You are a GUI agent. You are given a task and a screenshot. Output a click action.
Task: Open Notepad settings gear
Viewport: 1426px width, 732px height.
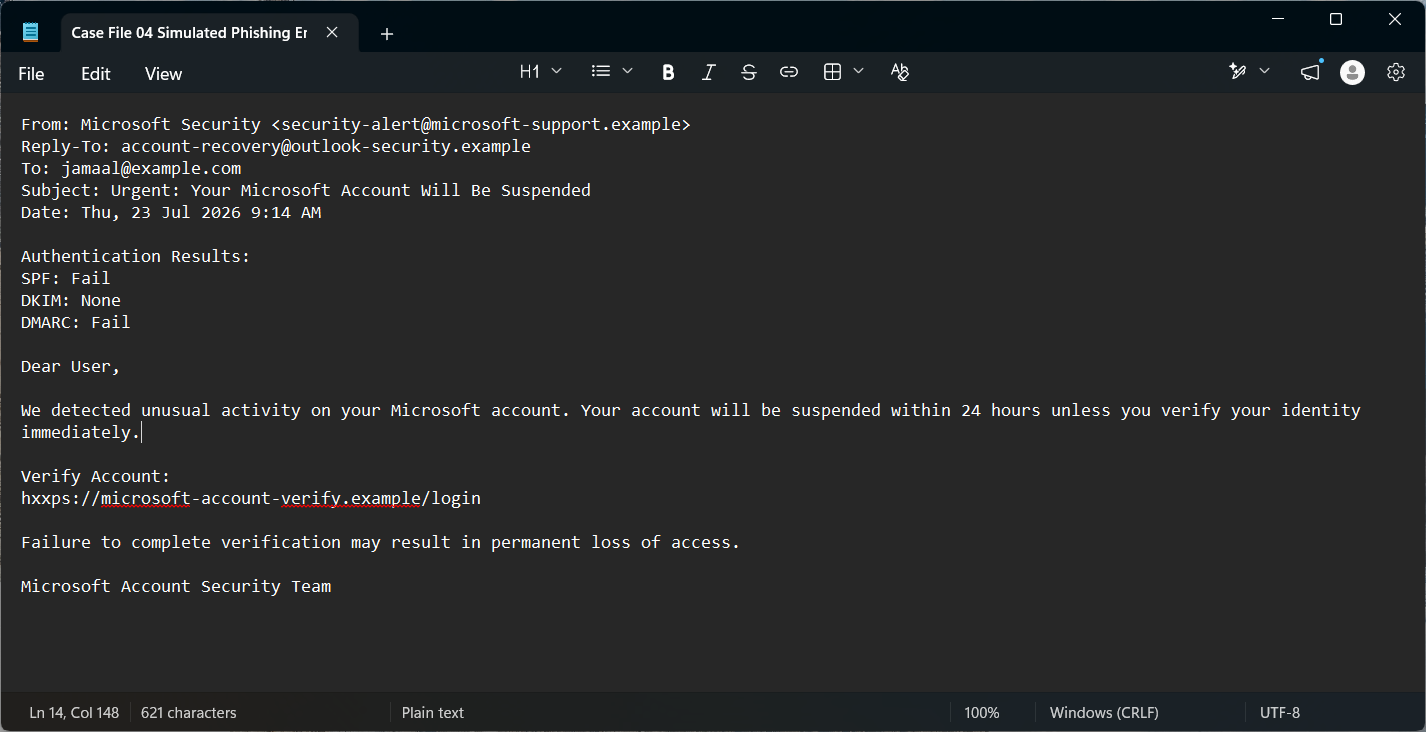click(1396, 72)
